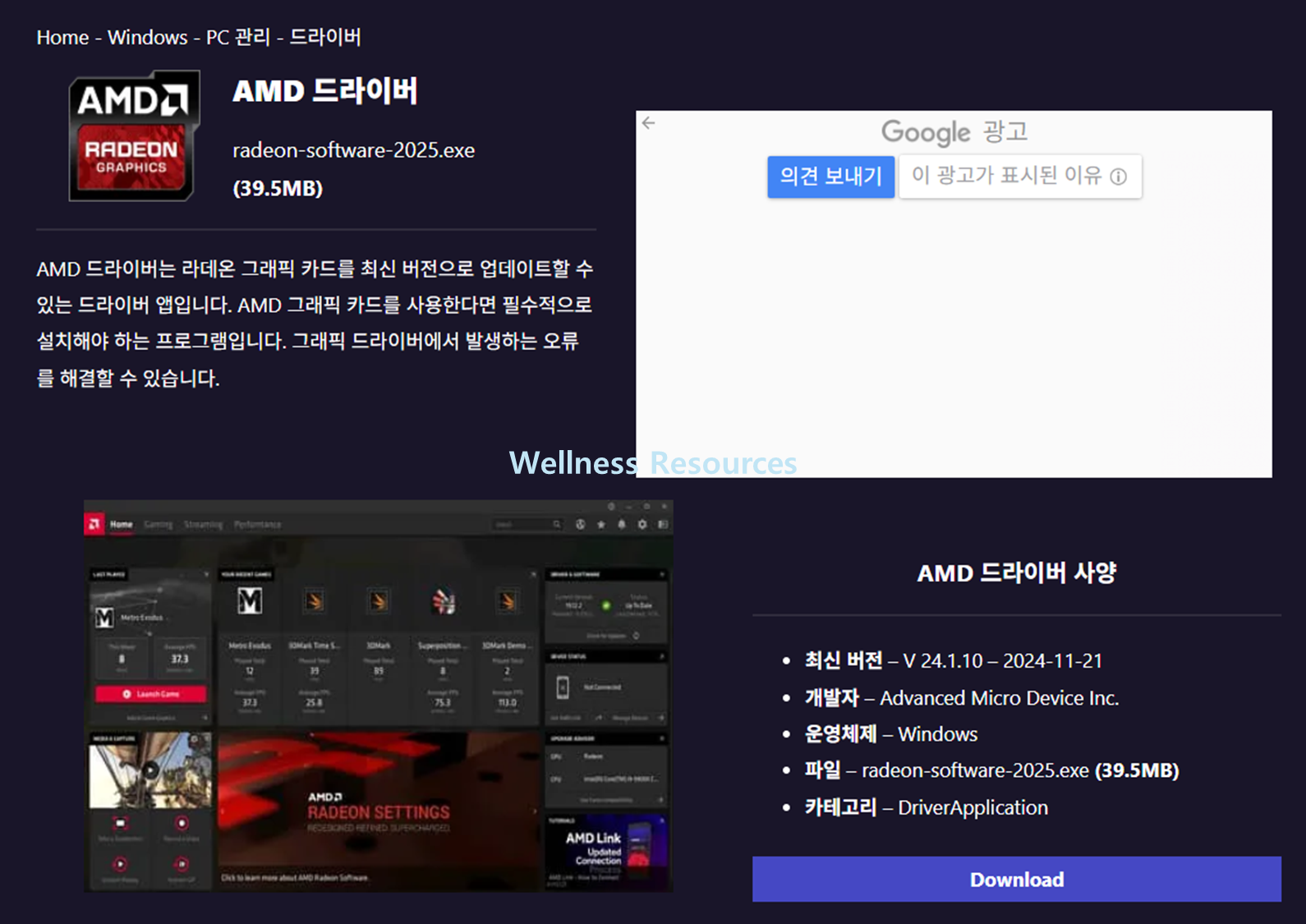Click the (39.5MB) size text under title

pos(278,188)
